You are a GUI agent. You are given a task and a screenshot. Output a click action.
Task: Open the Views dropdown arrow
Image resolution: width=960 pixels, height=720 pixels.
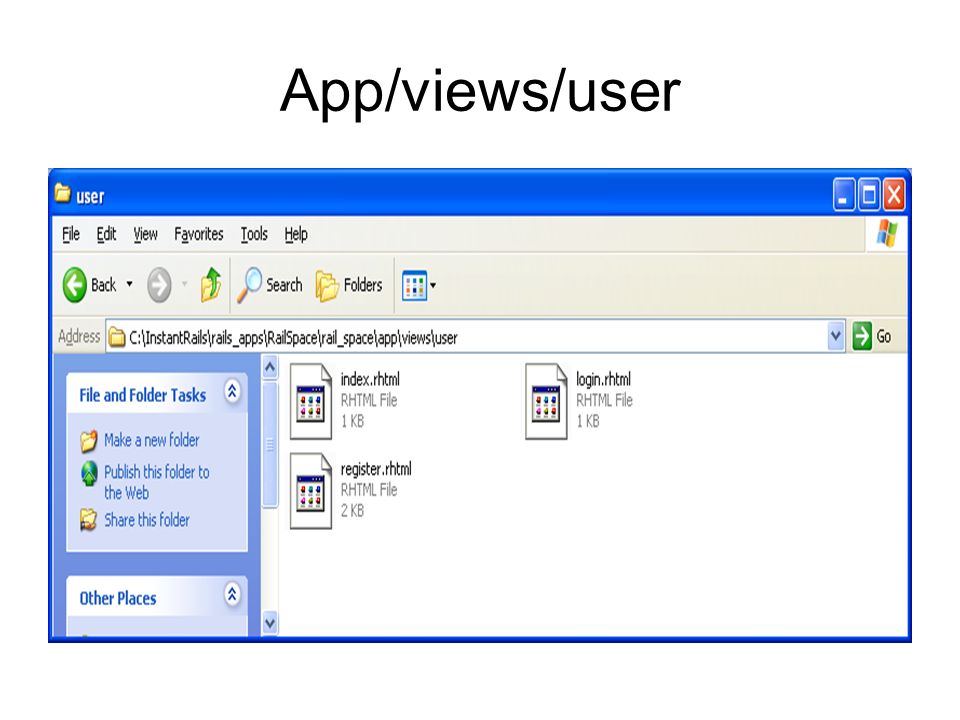(433, 285)
